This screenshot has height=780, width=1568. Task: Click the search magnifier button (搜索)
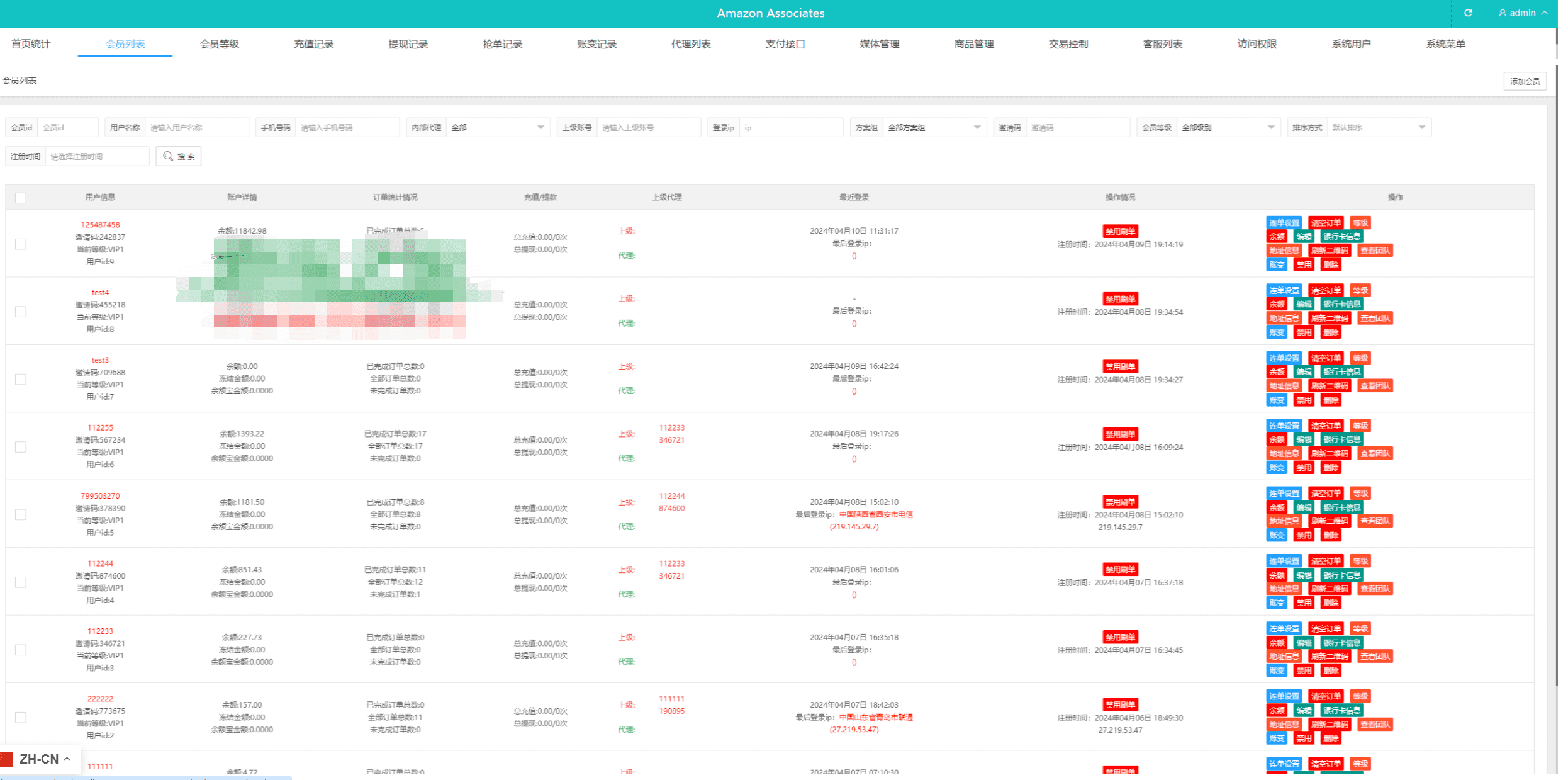[179, 156]
